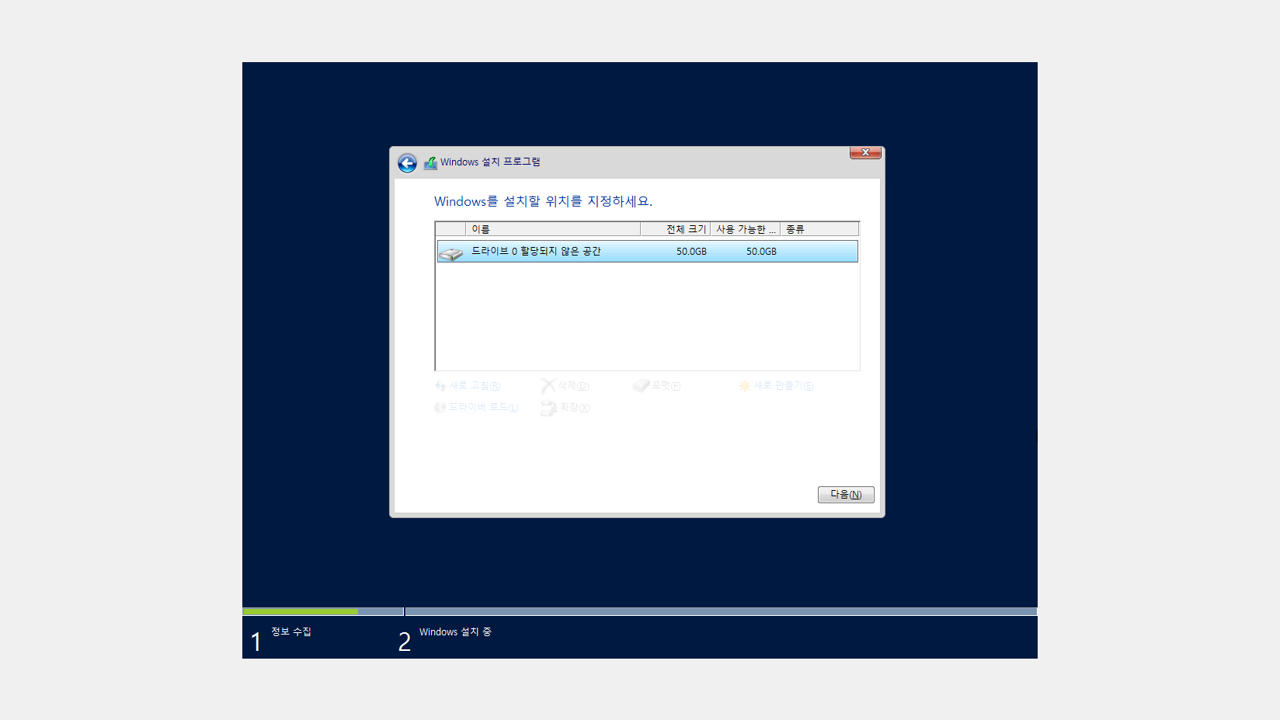
Task: Click the 50.0GB value under 전체 크기
Action: (x=691, y=252)
